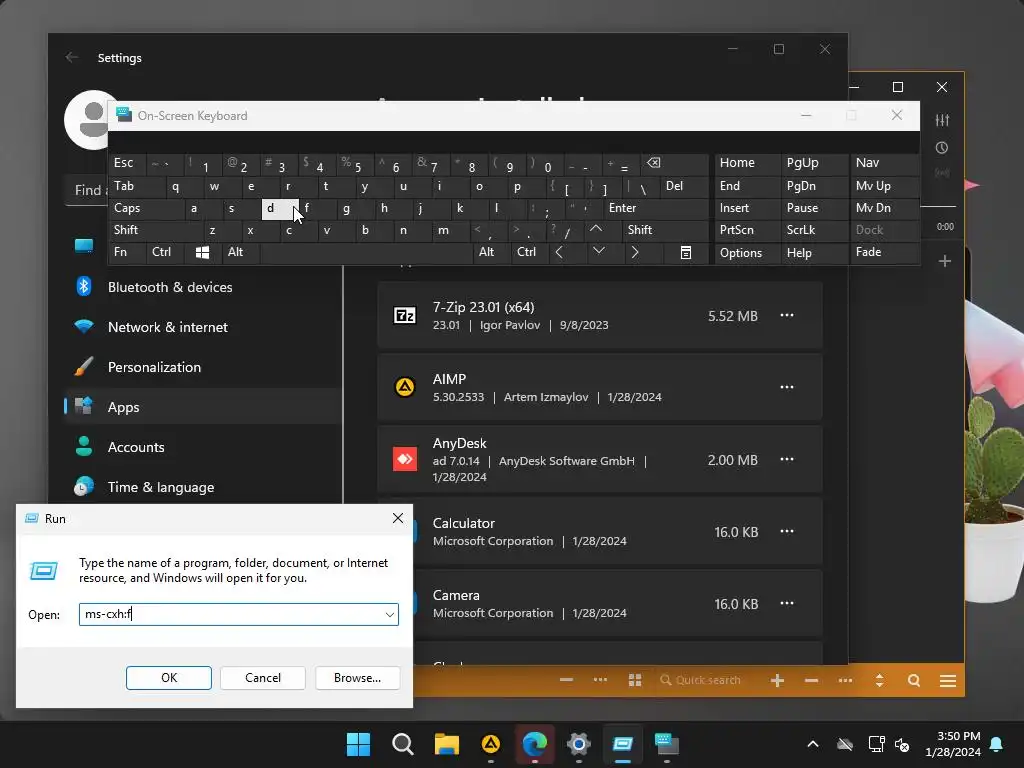The height and width of the screenshot is (768, 1024).
Task: Open the AIMP hamburger menu icon
Action: point(948,680)
